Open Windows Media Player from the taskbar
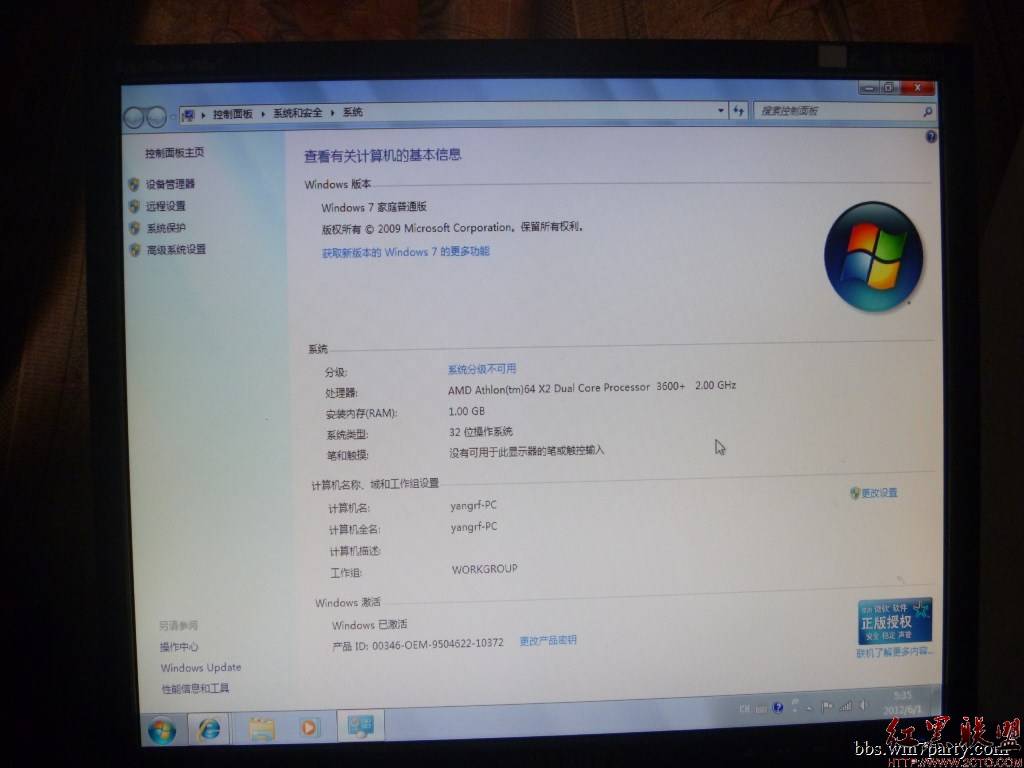This screenshot has width=1024, height=768. (309, 727)
